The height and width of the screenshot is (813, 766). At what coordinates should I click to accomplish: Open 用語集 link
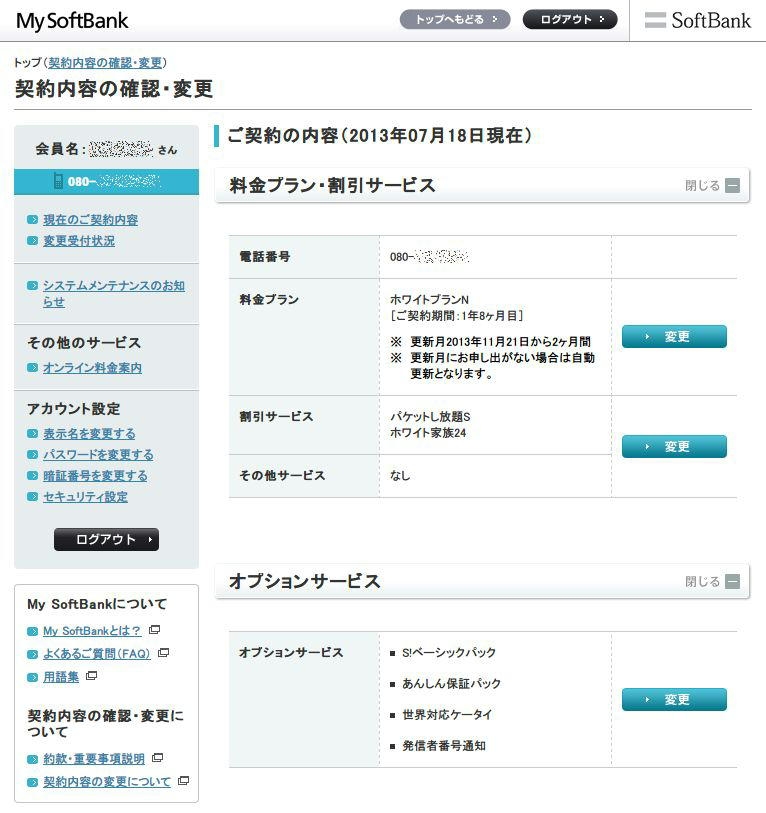[61, 677]
